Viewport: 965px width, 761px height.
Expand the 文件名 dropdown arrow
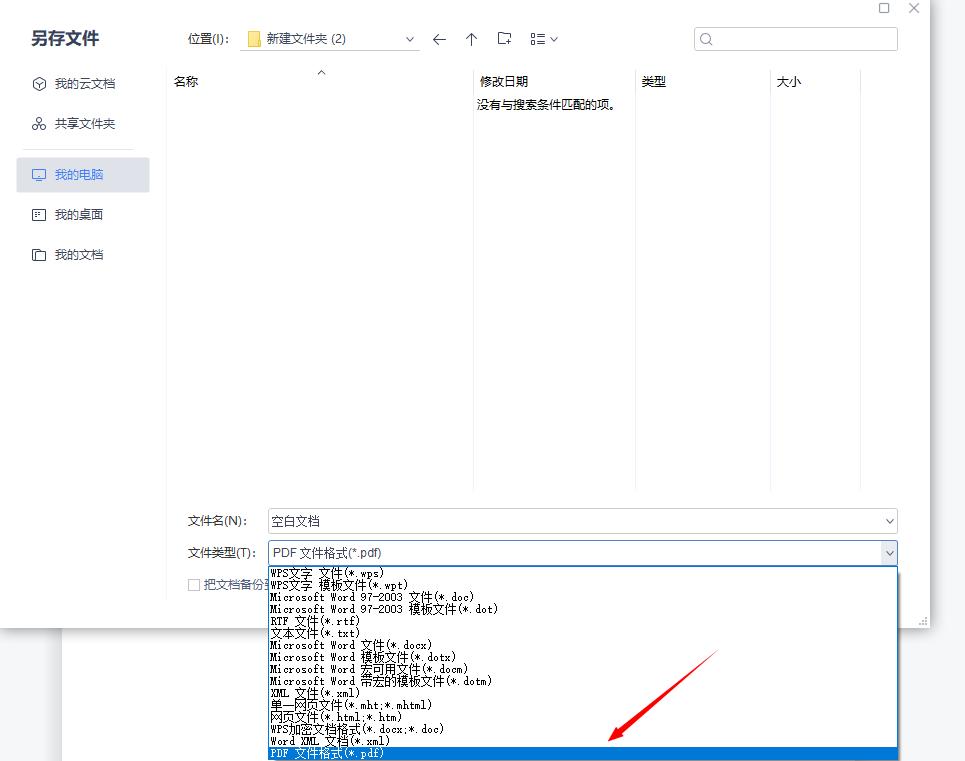[x=888, y=521]
